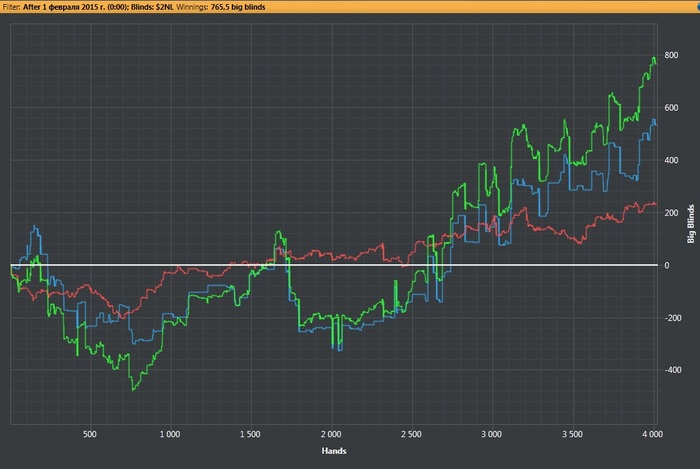Click the '2 000' hands axis tick label
The image size is (700, 469).
coord(331,434)
